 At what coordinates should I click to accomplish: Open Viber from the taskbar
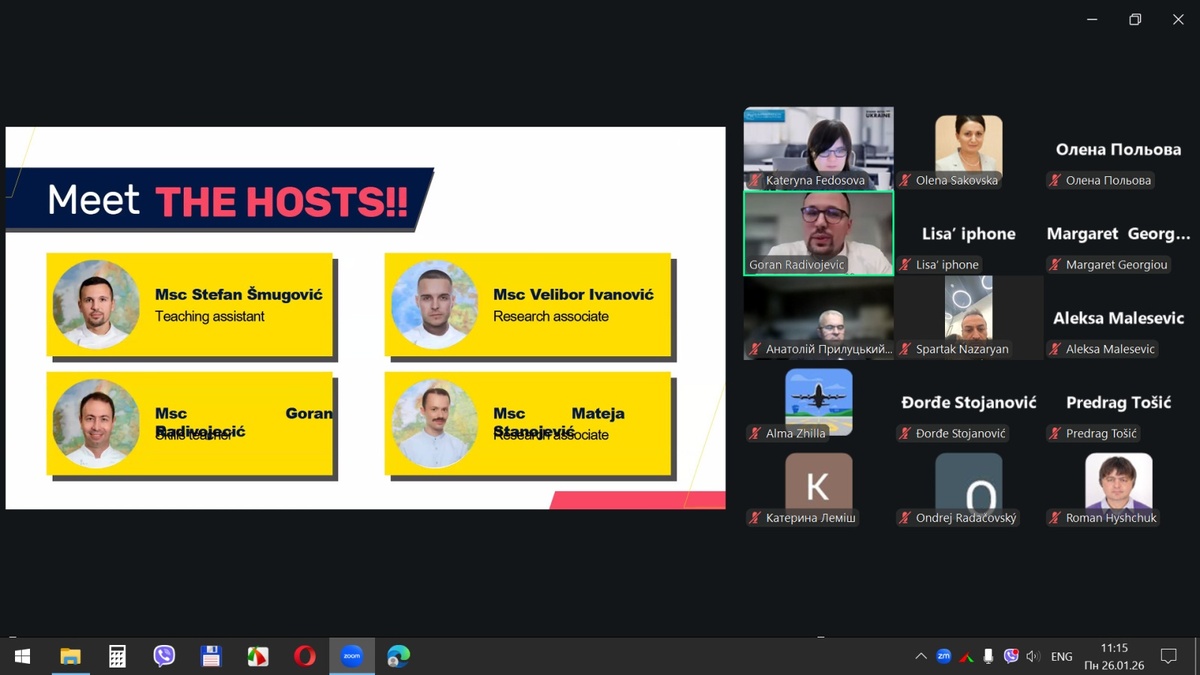[x=164, y=656]
